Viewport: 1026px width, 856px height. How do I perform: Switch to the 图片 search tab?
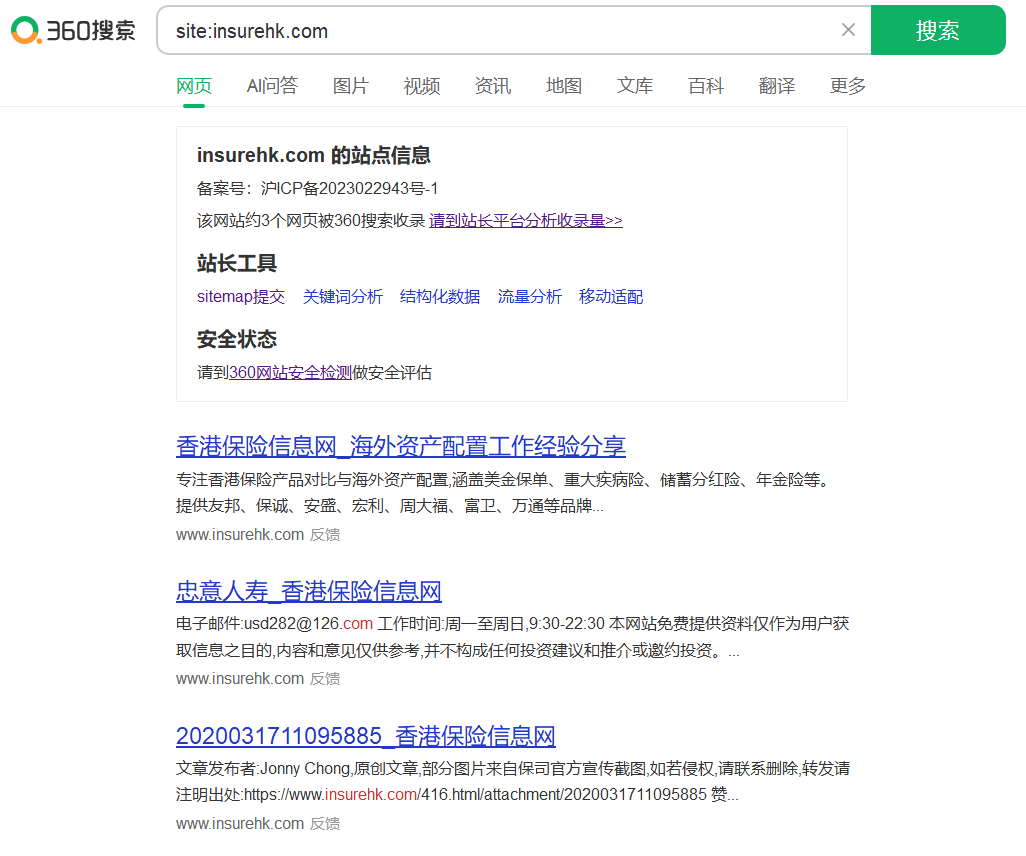(x=351, y=86)
